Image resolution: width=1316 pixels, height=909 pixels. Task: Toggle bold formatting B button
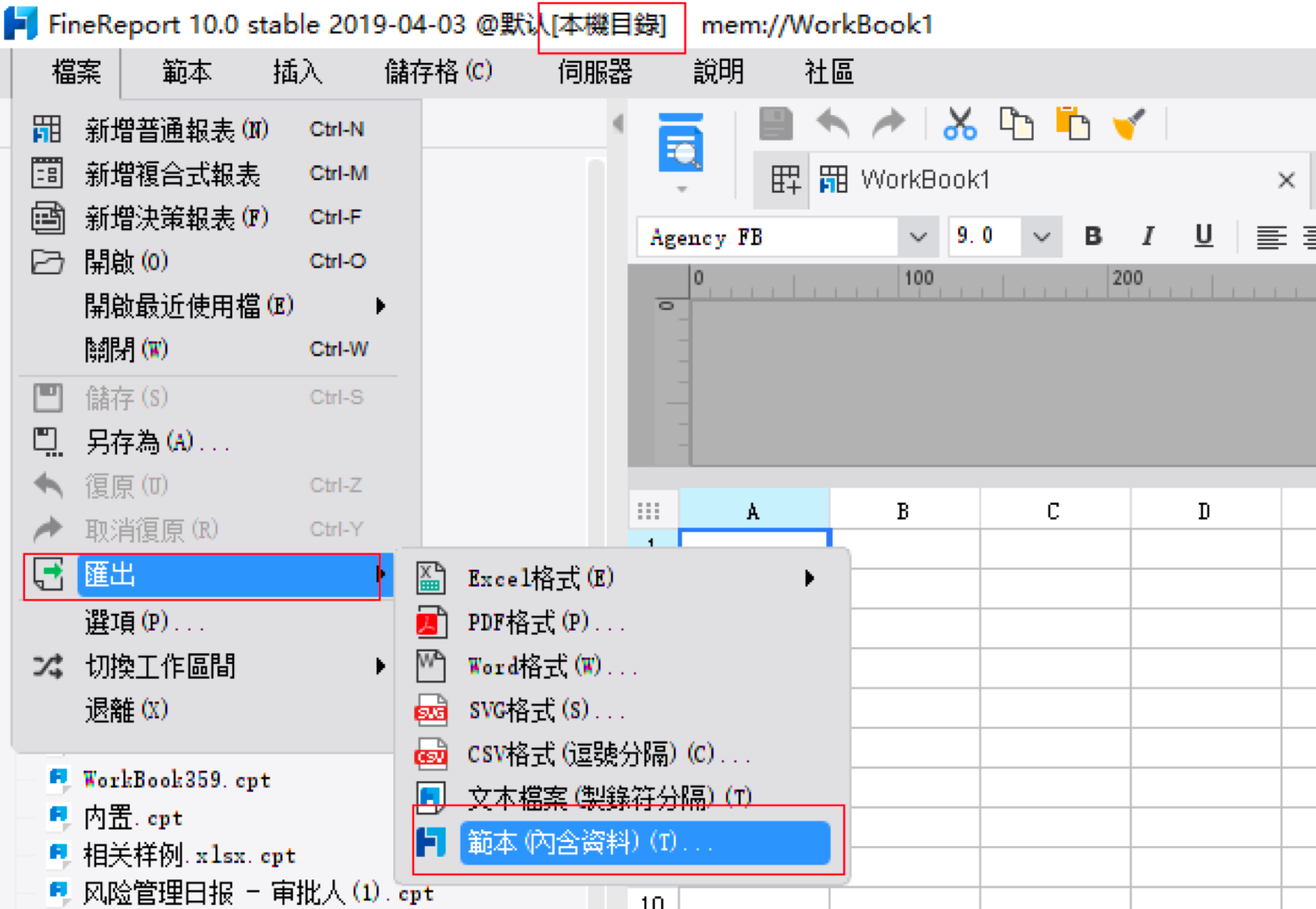pyautogui.click(x=1093, y=236)
